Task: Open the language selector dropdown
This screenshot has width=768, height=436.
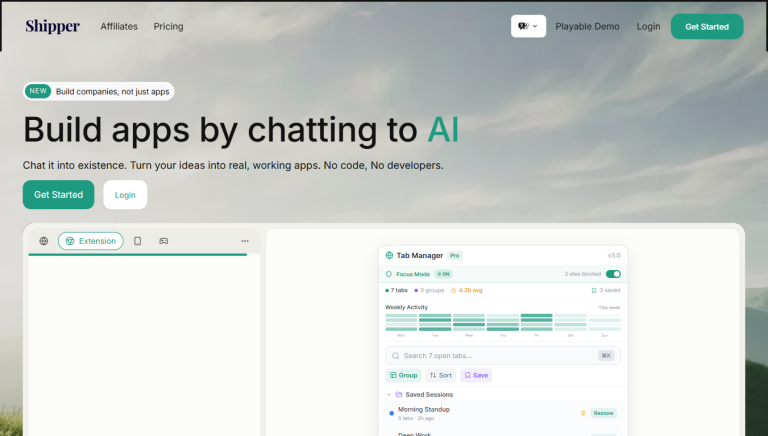Action: pos(528,26)
